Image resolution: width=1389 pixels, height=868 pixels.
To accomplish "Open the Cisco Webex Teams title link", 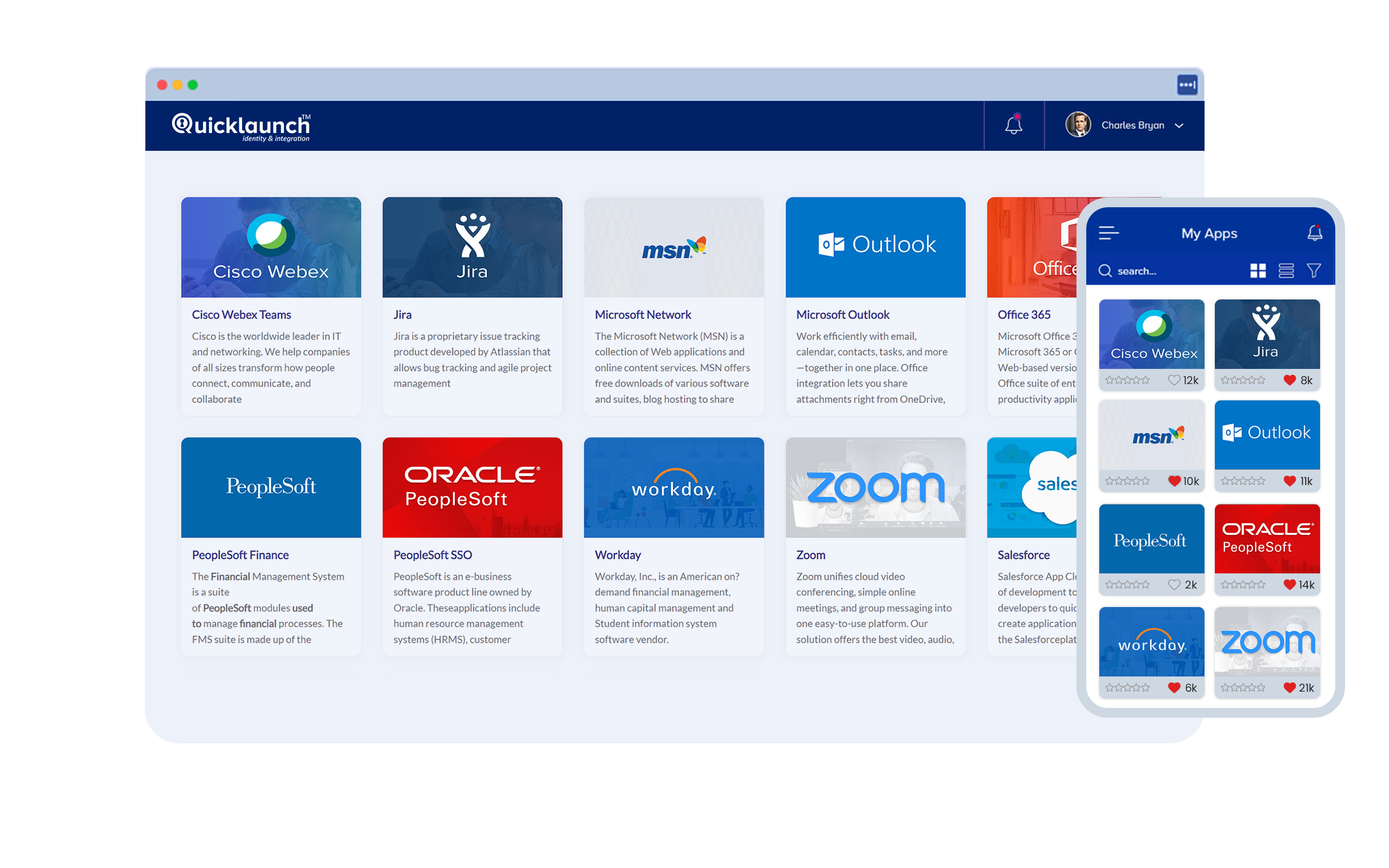I will tap(241, 315).
